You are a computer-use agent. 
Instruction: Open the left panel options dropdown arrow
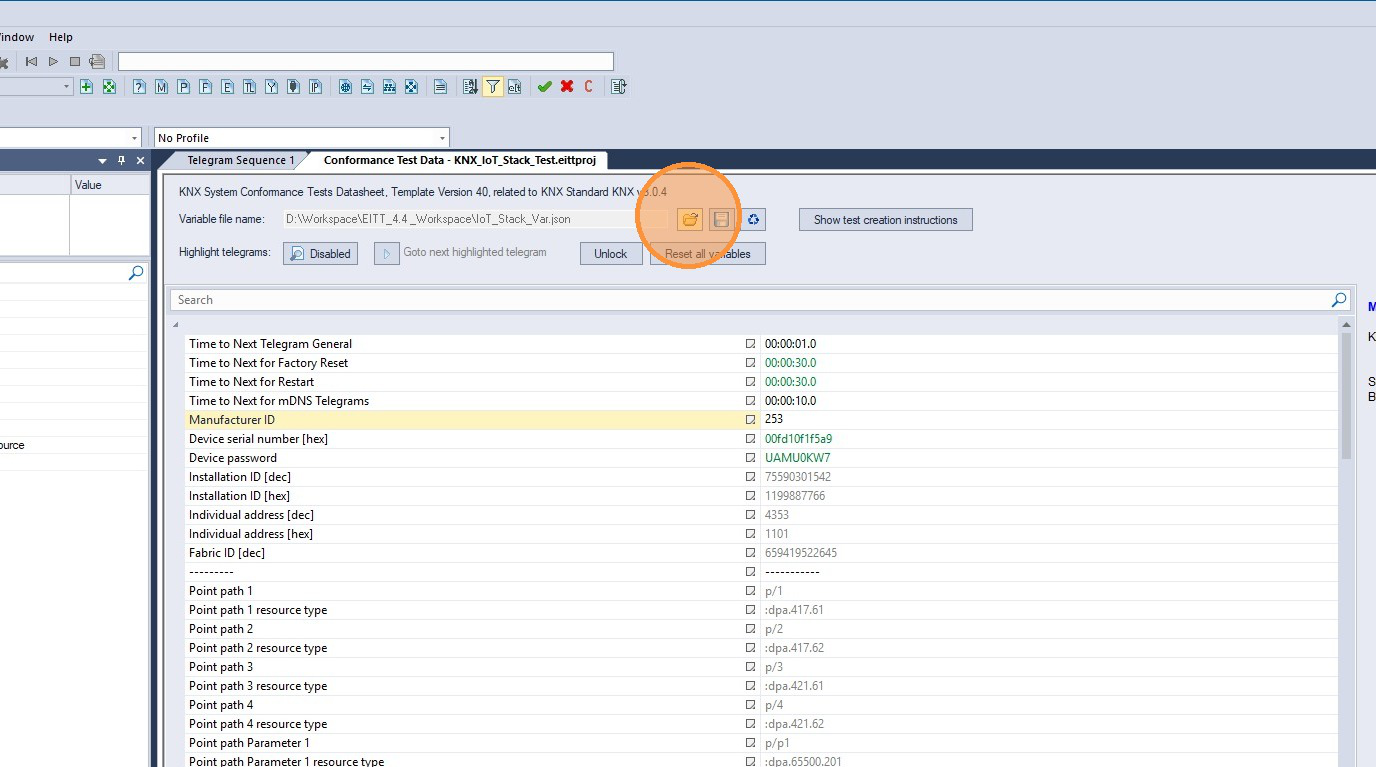(x=102, y=161)
